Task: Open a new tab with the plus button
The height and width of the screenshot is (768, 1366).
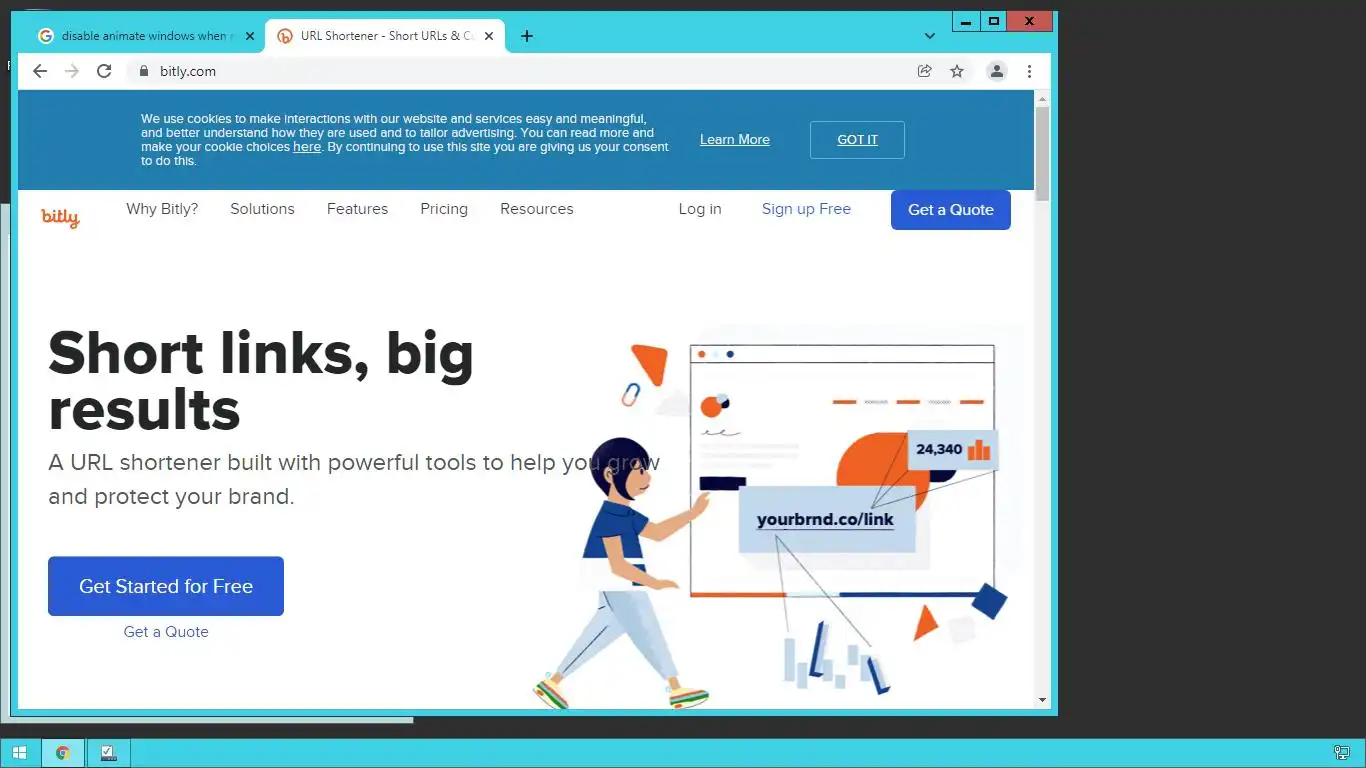Action: pos(527,36)
